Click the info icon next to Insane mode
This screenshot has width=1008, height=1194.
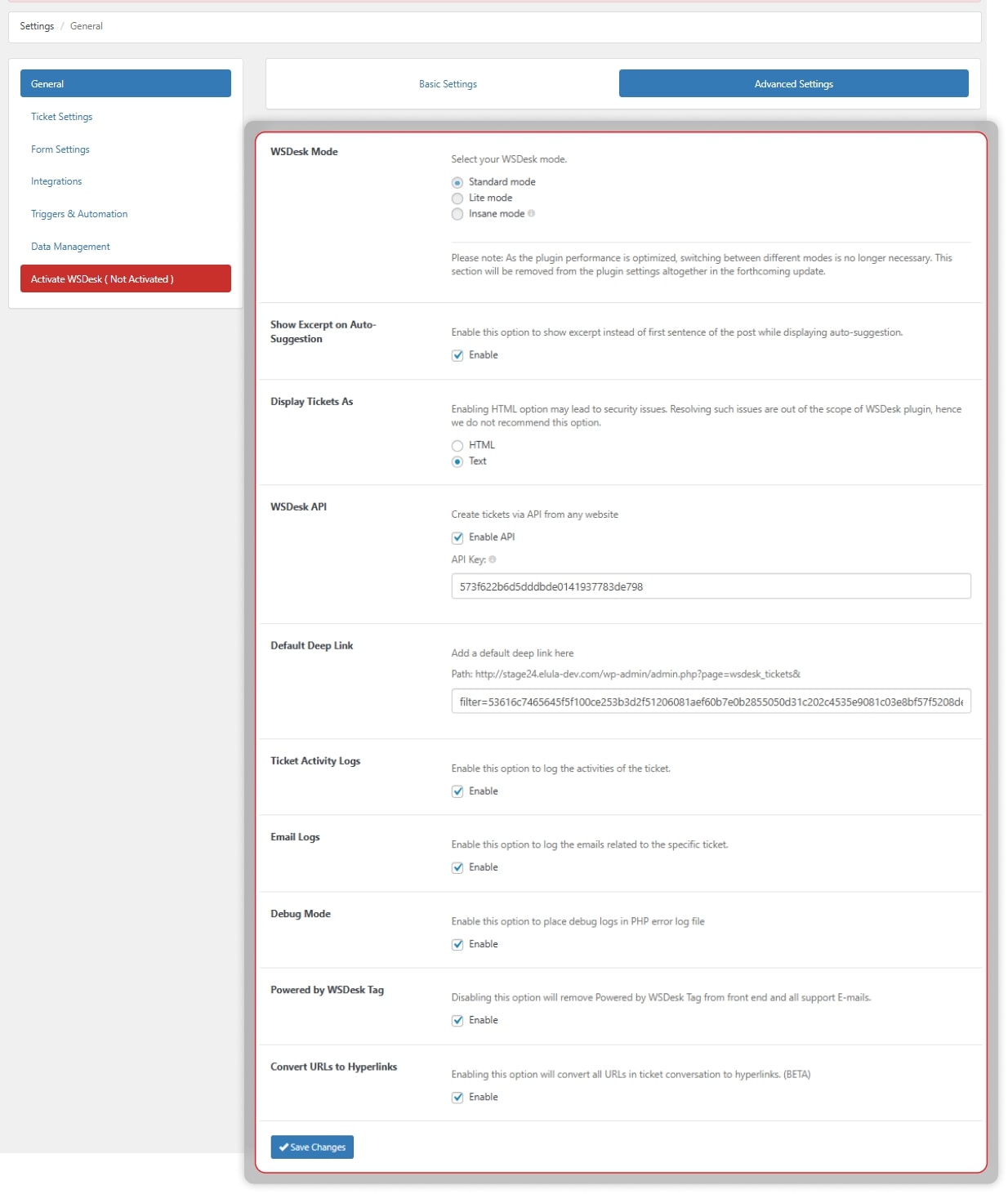(x=532, y=214)
